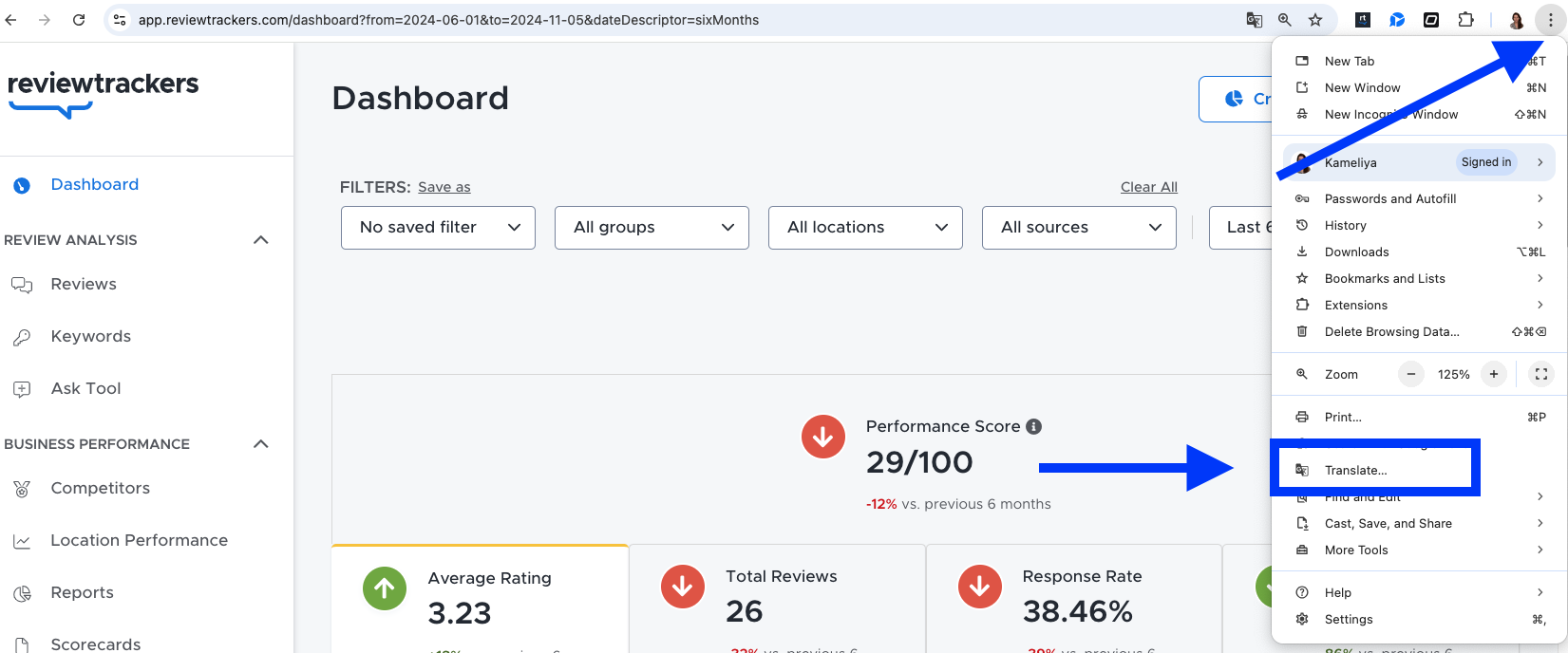Open the All locations dropdown
Image resolution: width=1568 pixels, height=653 pixels.
click(865, 228)
